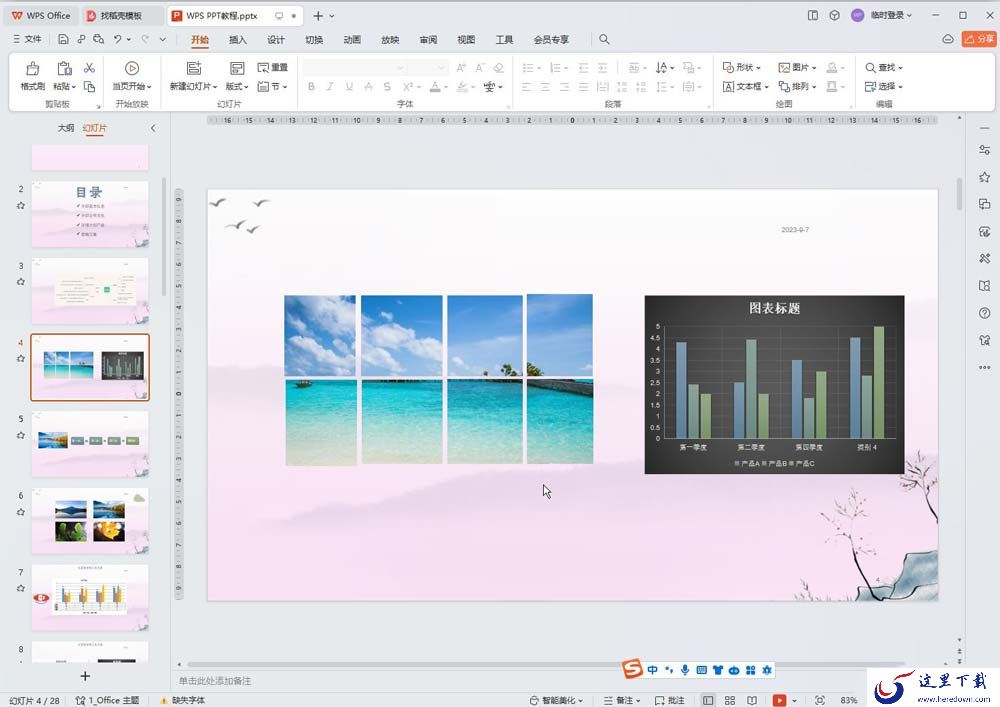Click the star icon in right sidebar
The height and width of the screenshot is (707, 1000).
pos(985,177)
